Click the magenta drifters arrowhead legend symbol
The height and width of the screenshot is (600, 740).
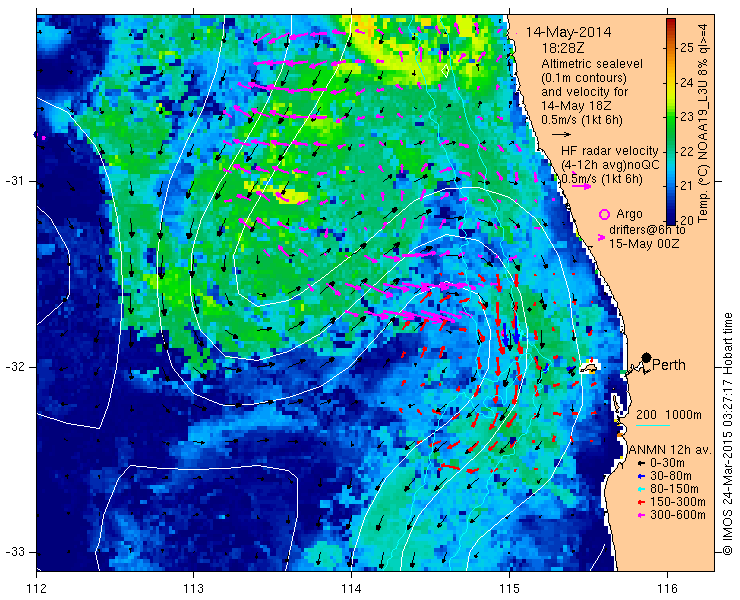pos(601,238)
